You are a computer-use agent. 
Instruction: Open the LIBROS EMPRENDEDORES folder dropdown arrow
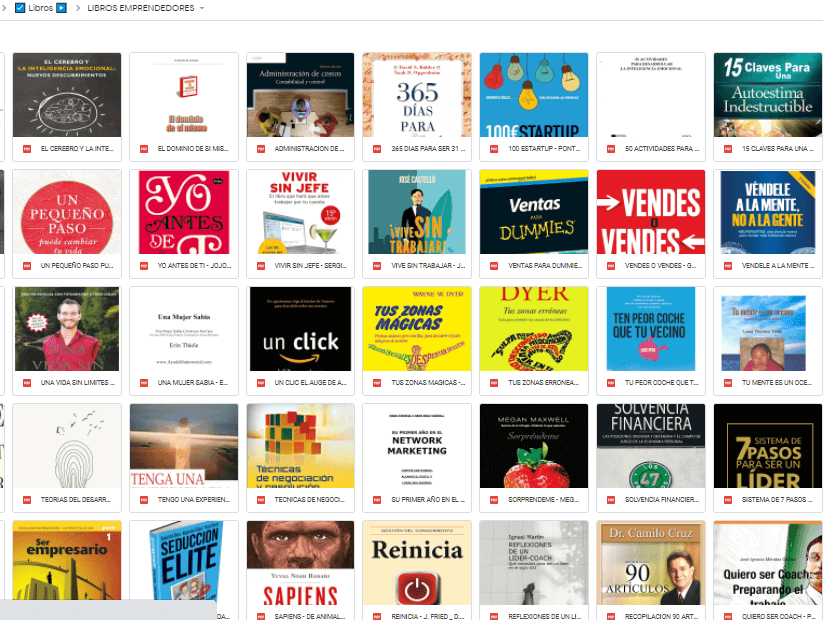[x=202, y=8]
